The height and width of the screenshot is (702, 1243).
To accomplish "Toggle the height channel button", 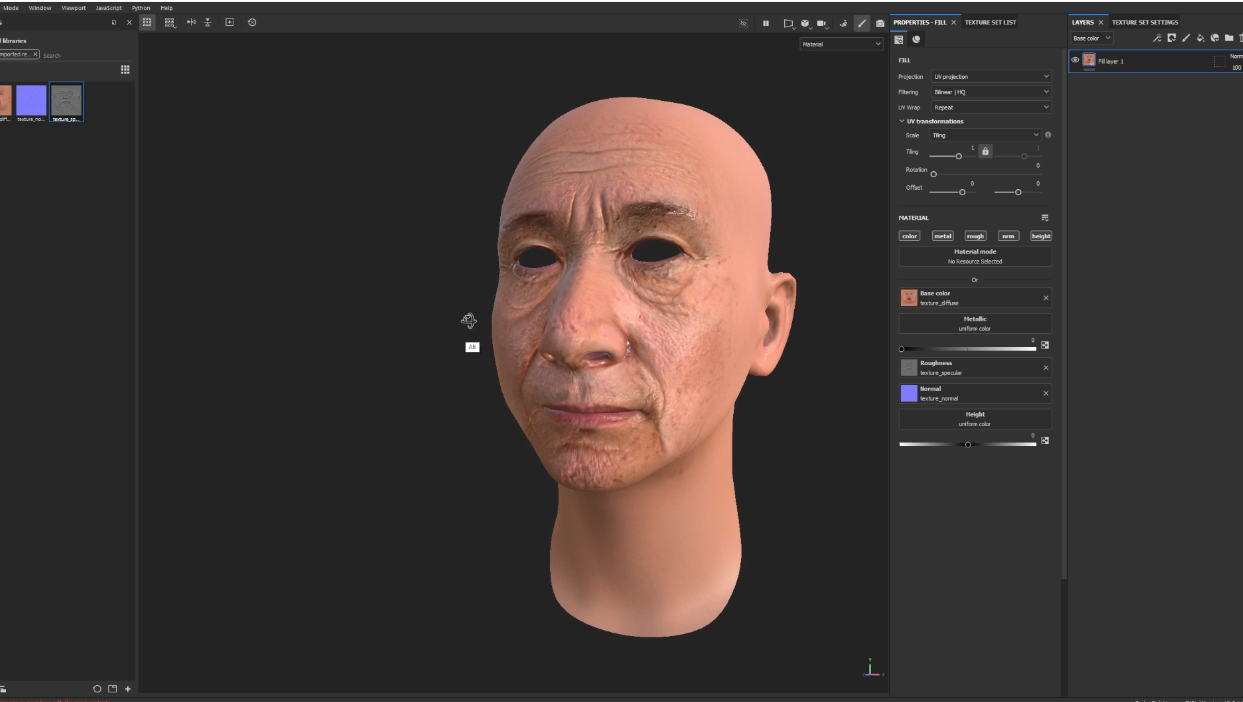I will [x=1041, y=236].
